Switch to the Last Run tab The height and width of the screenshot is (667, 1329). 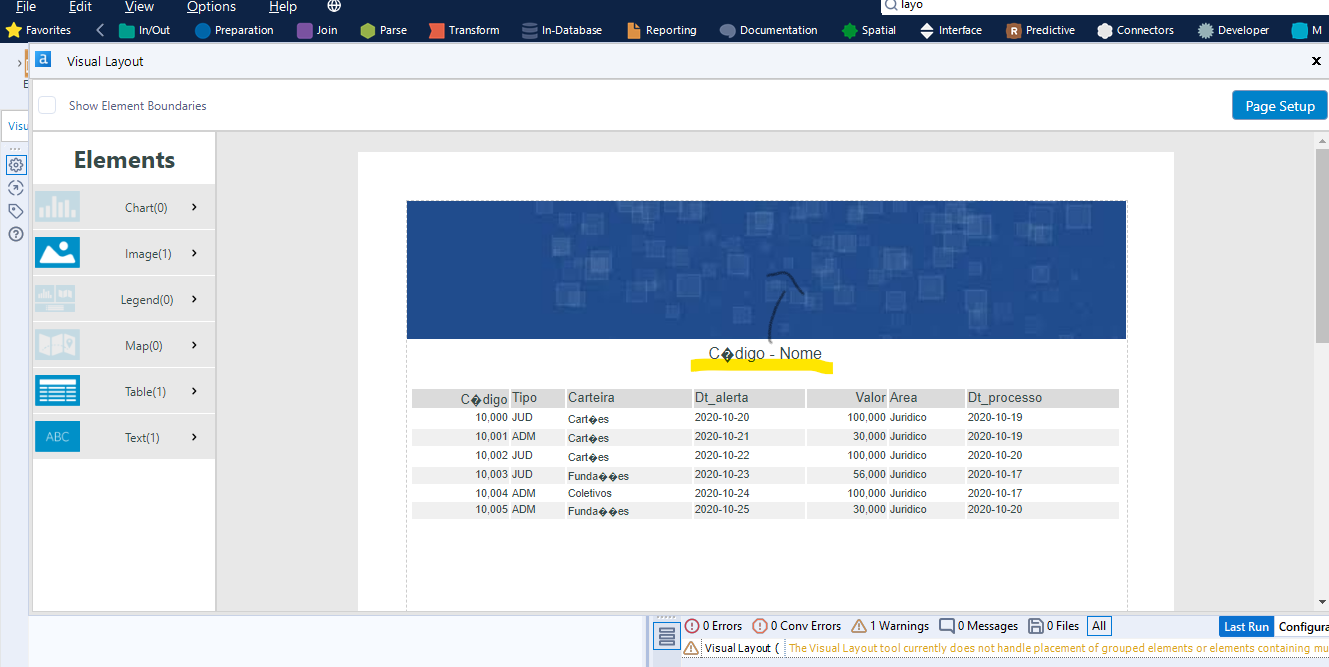(x=1245, y=625)
